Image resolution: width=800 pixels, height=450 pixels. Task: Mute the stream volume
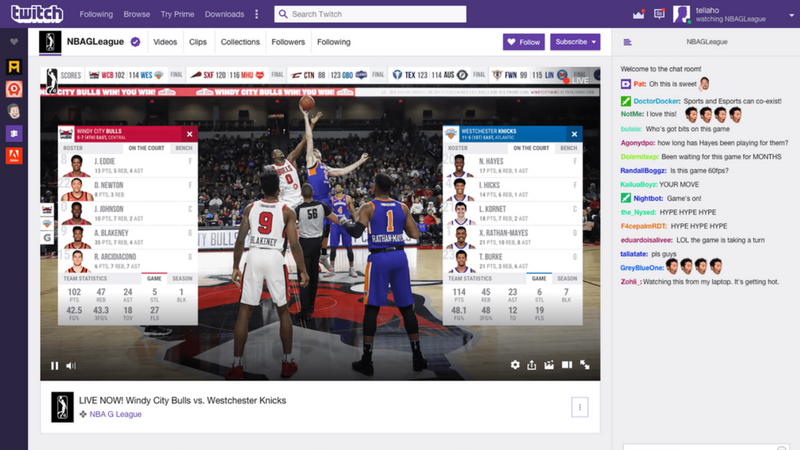[71, 365]
